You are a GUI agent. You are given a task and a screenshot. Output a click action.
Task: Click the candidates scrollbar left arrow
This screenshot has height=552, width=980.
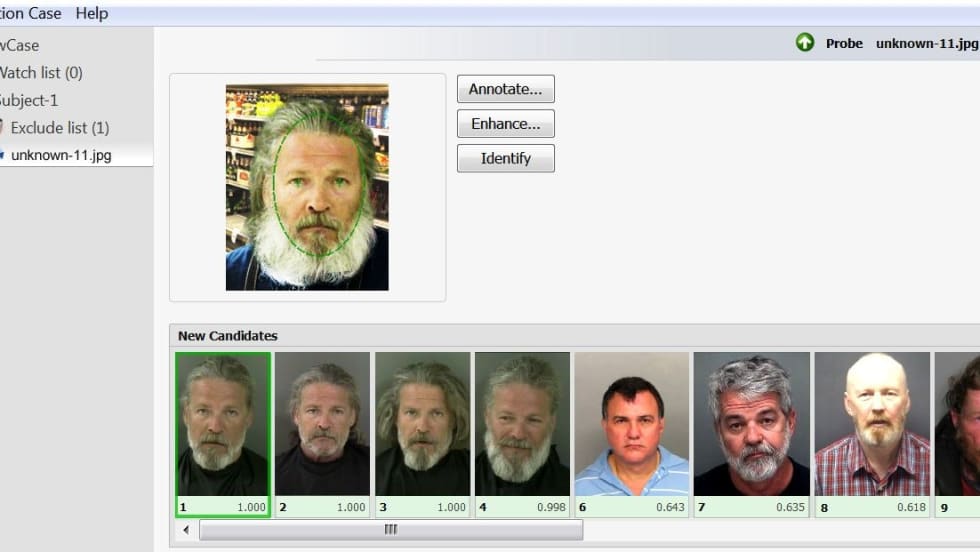[186, 530]
